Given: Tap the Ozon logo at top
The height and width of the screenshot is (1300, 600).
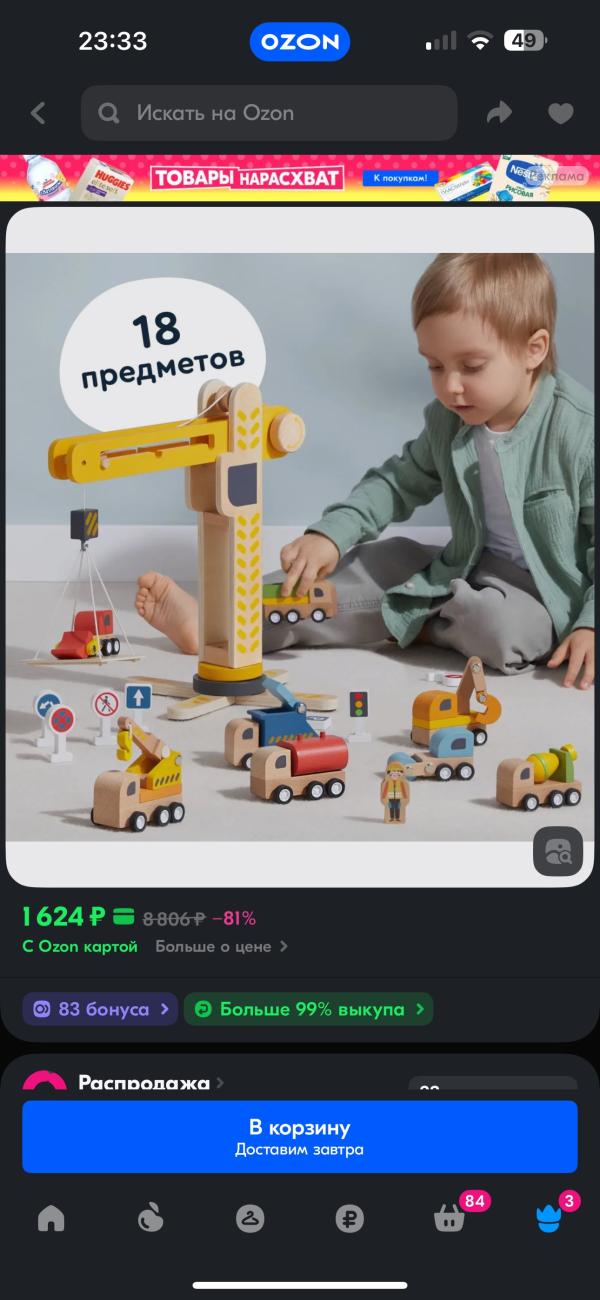Looking at the screenshot, I should tap(300, 42).
